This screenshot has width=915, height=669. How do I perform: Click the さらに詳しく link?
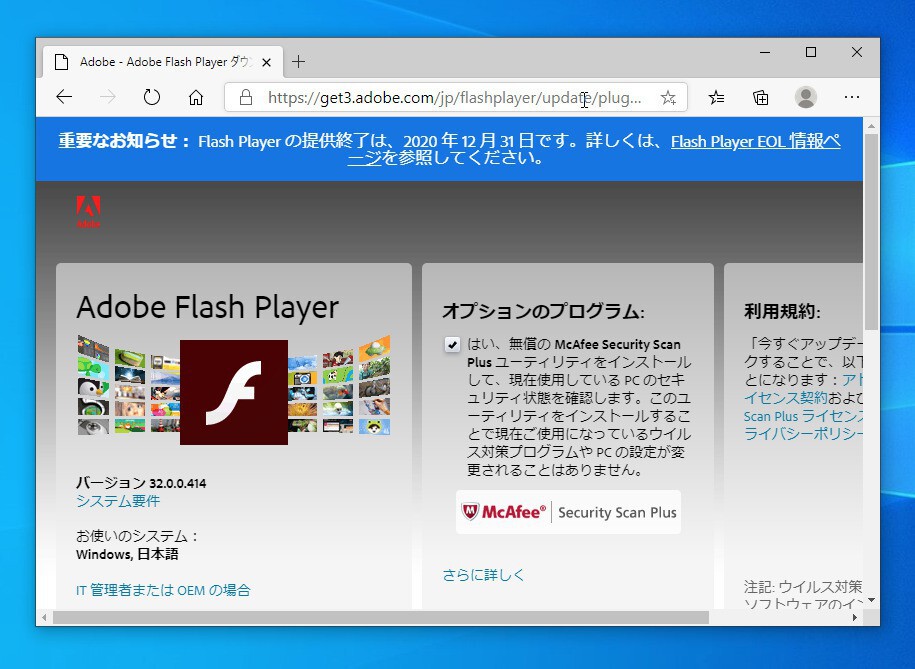click(x=484, y=575)
